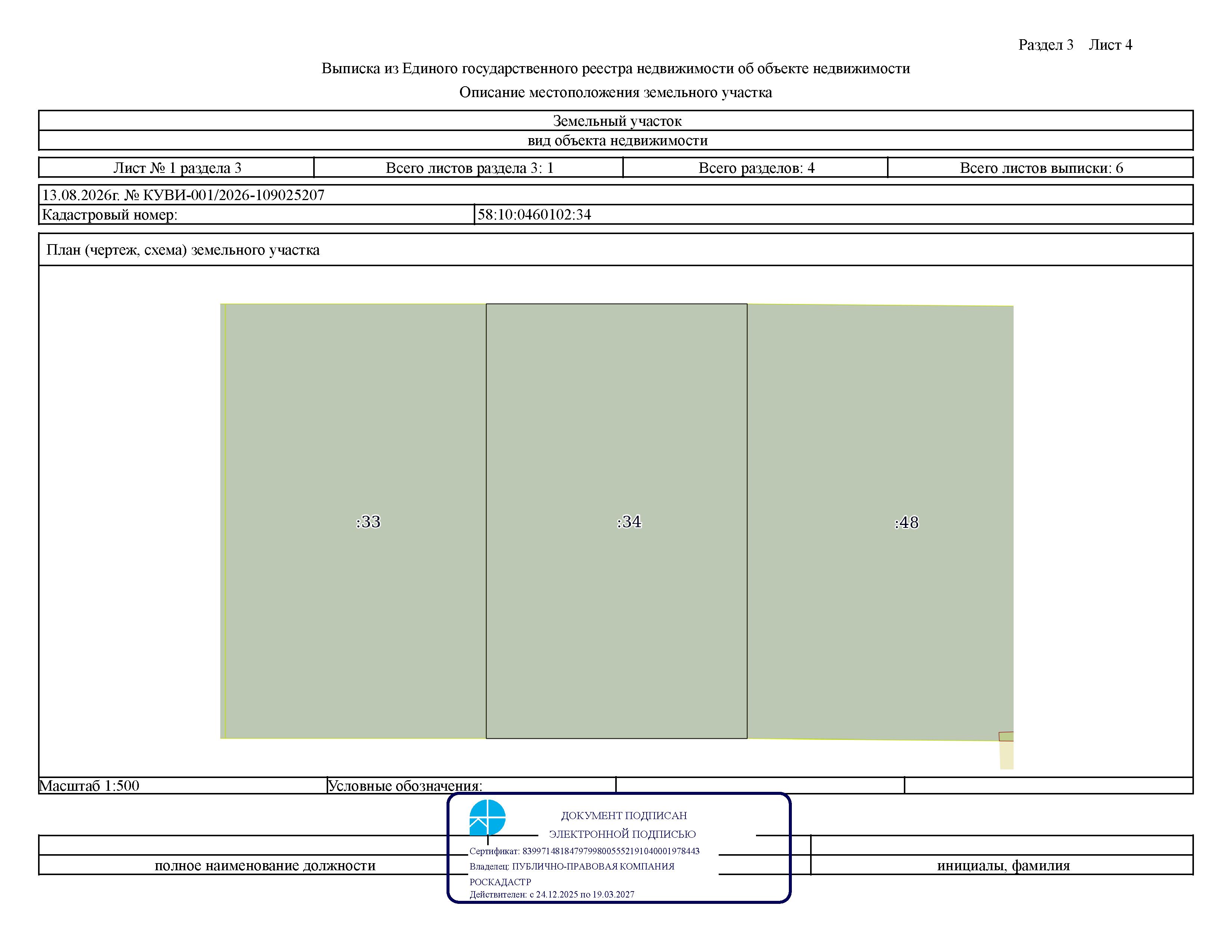Click 'Всего разделов: 4' cell
Viewport: 1232px width, 952px height.
click(x=756, y=168)
